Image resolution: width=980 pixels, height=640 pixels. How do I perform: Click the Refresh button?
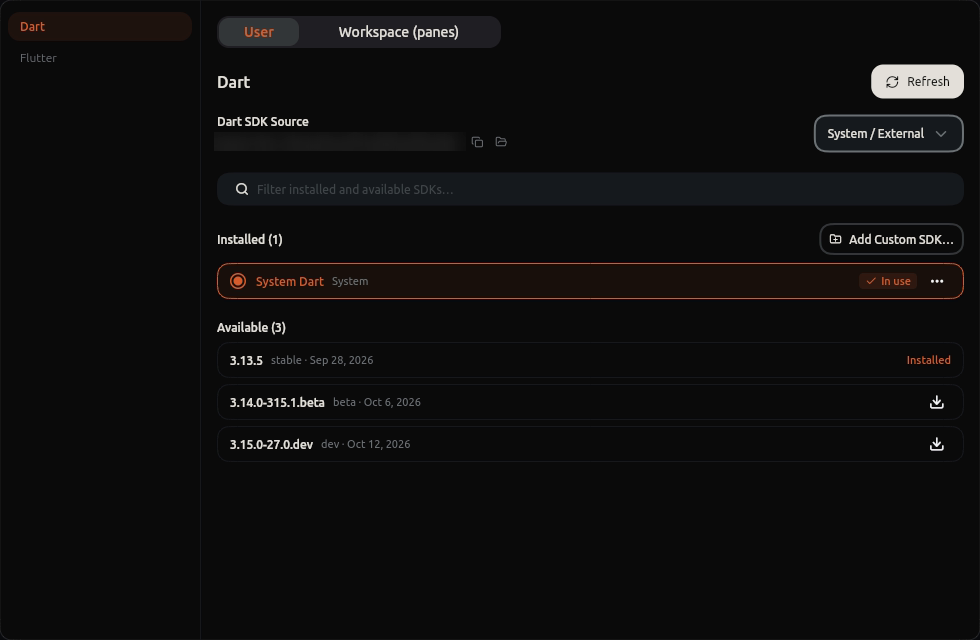click(x=917, y=81)
